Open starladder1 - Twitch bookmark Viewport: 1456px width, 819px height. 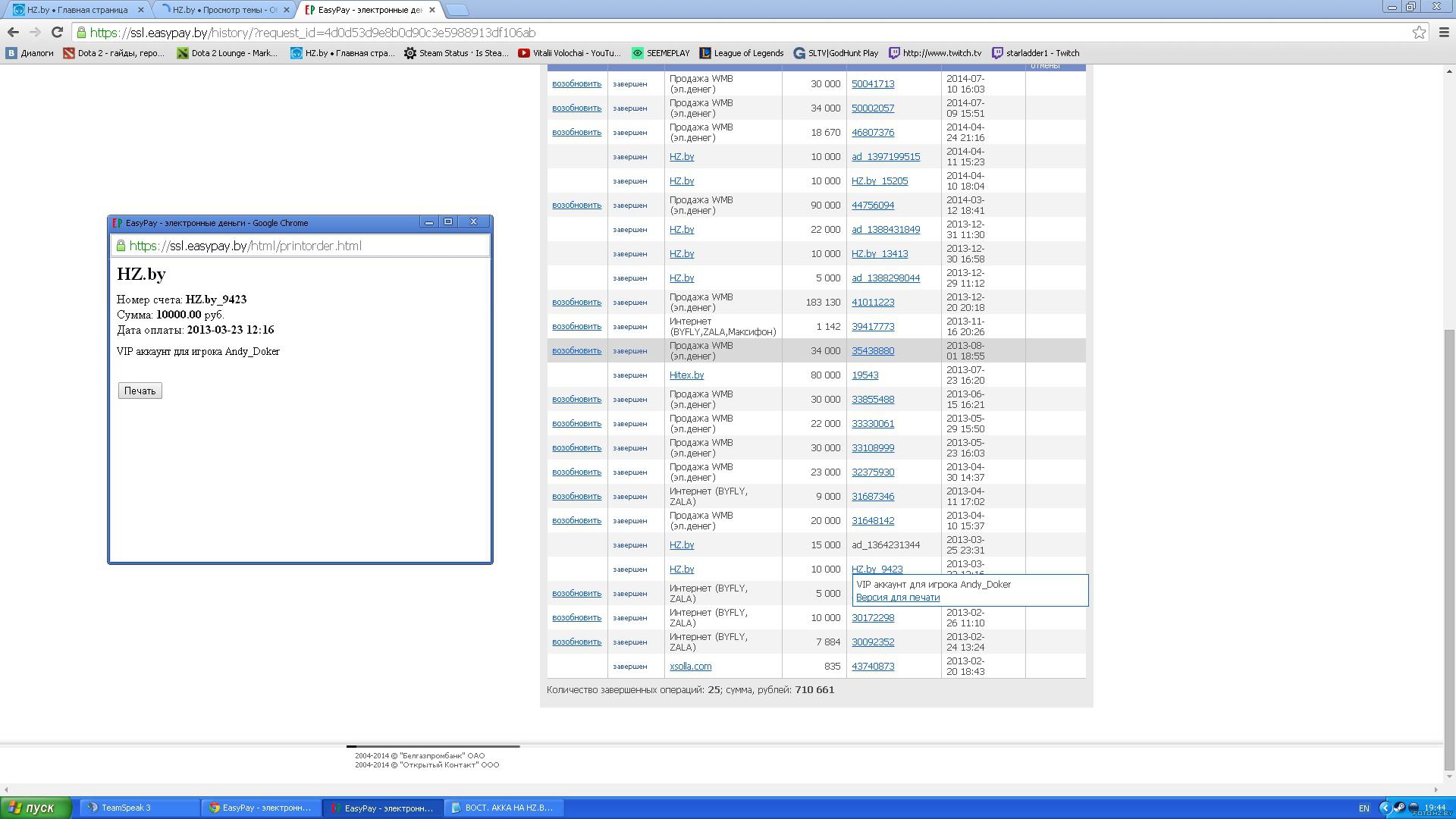tap(1035, 53)
